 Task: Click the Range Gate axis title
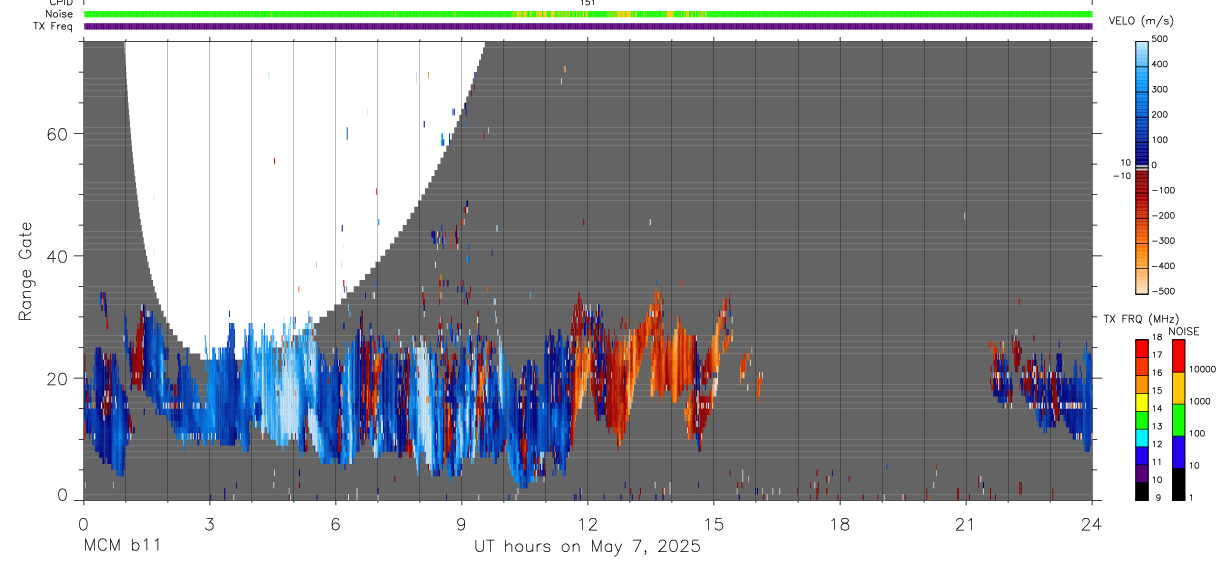(26, 272)
